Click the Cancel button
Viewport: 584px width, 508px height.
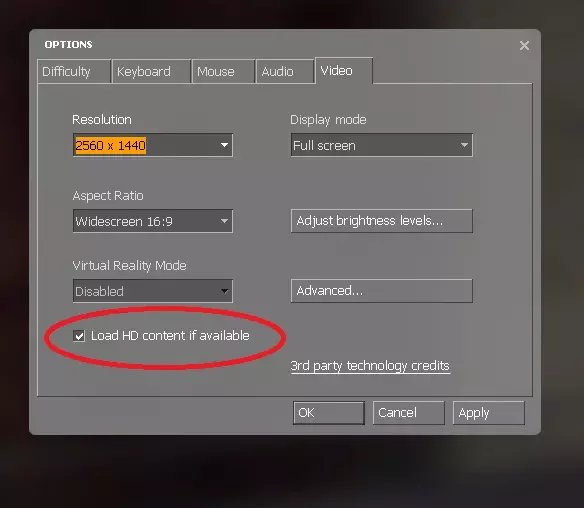click(x=409, y=413)
